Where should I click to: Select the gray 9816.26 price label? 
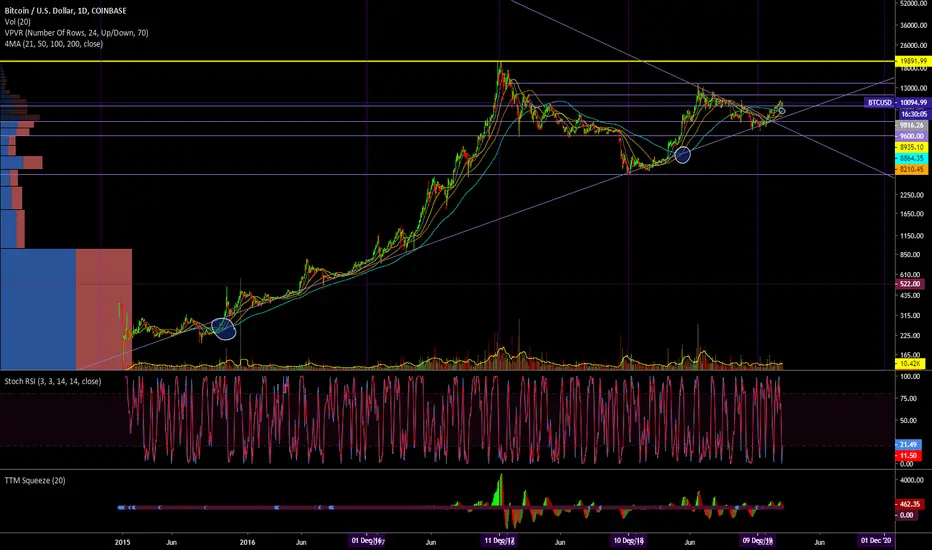pyautogui.click(x=911, y=125)
